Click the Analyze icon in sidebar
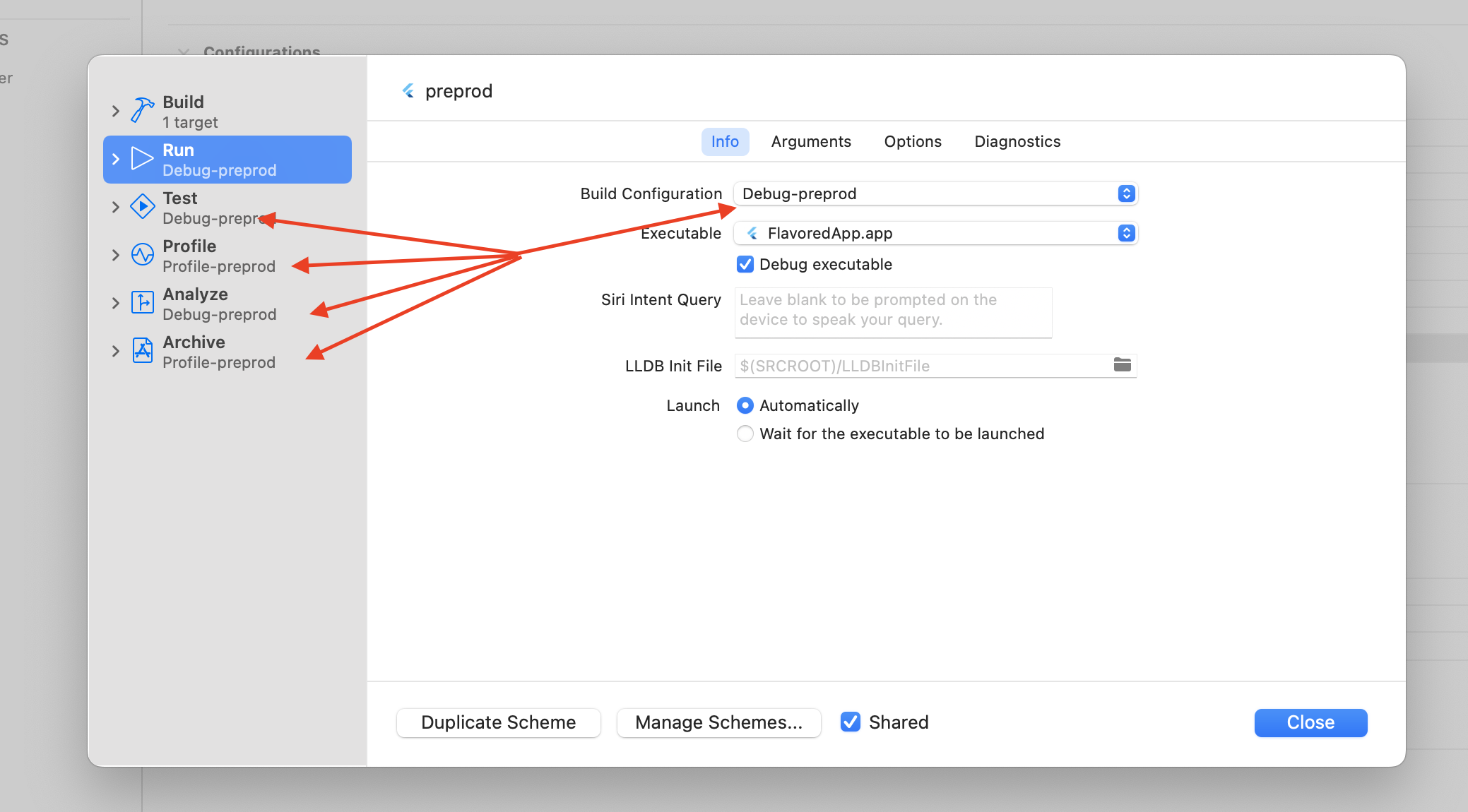Viewport: 1468px width, 812px height. [x=142, y=303]
